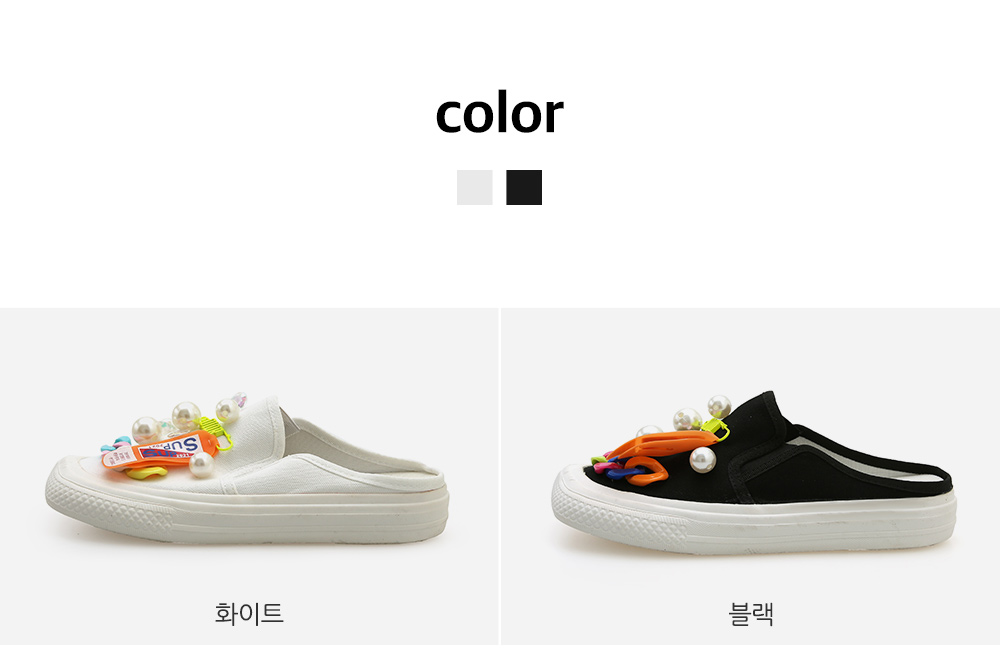Click neon yellow clasp on black shoe
Viewport: 1000px width, 670px height.
[716, 427]
